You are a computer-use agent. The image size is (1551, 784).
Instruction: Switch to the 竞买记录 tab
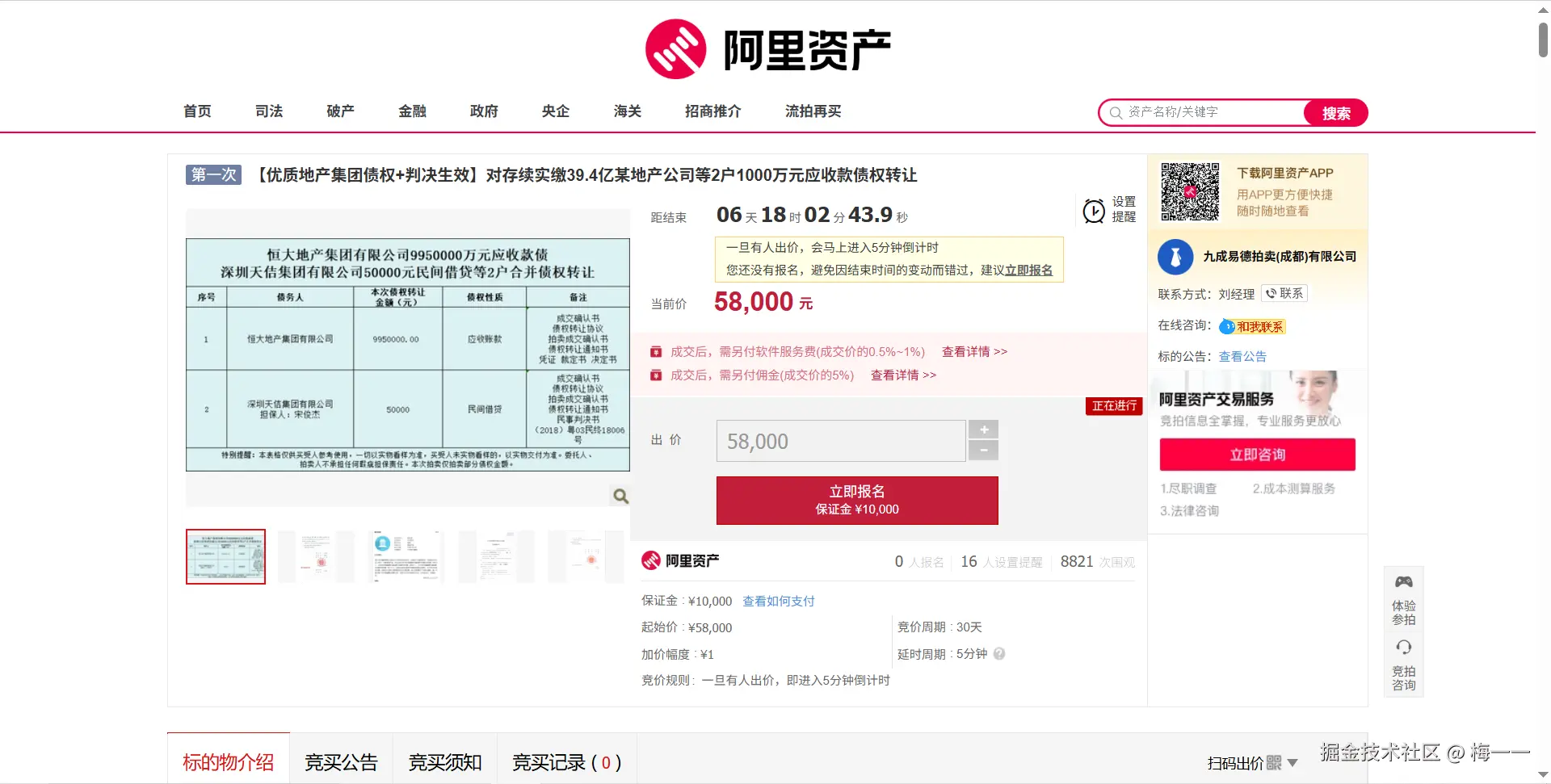(x=565, y=761)
